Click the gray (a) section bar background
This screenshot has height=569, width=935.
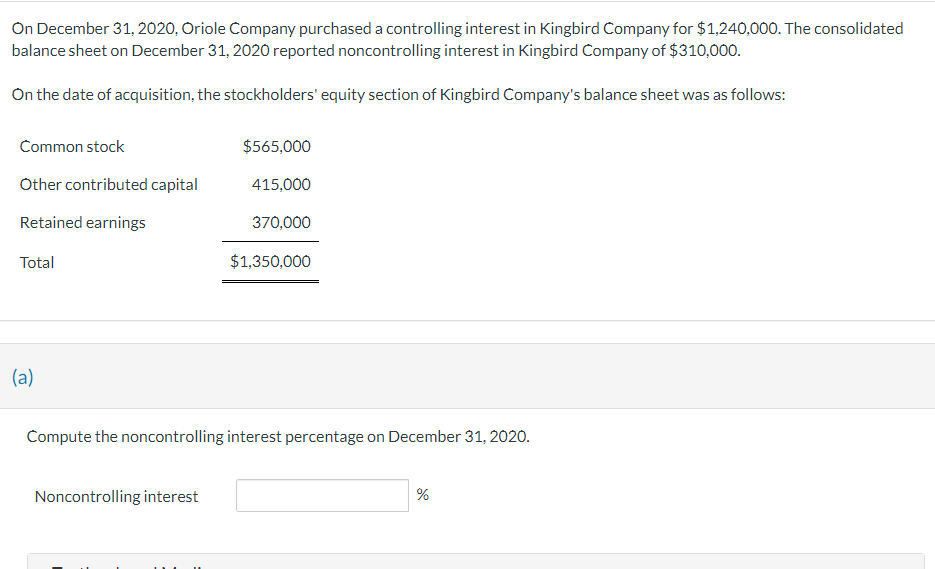[468, 376]
